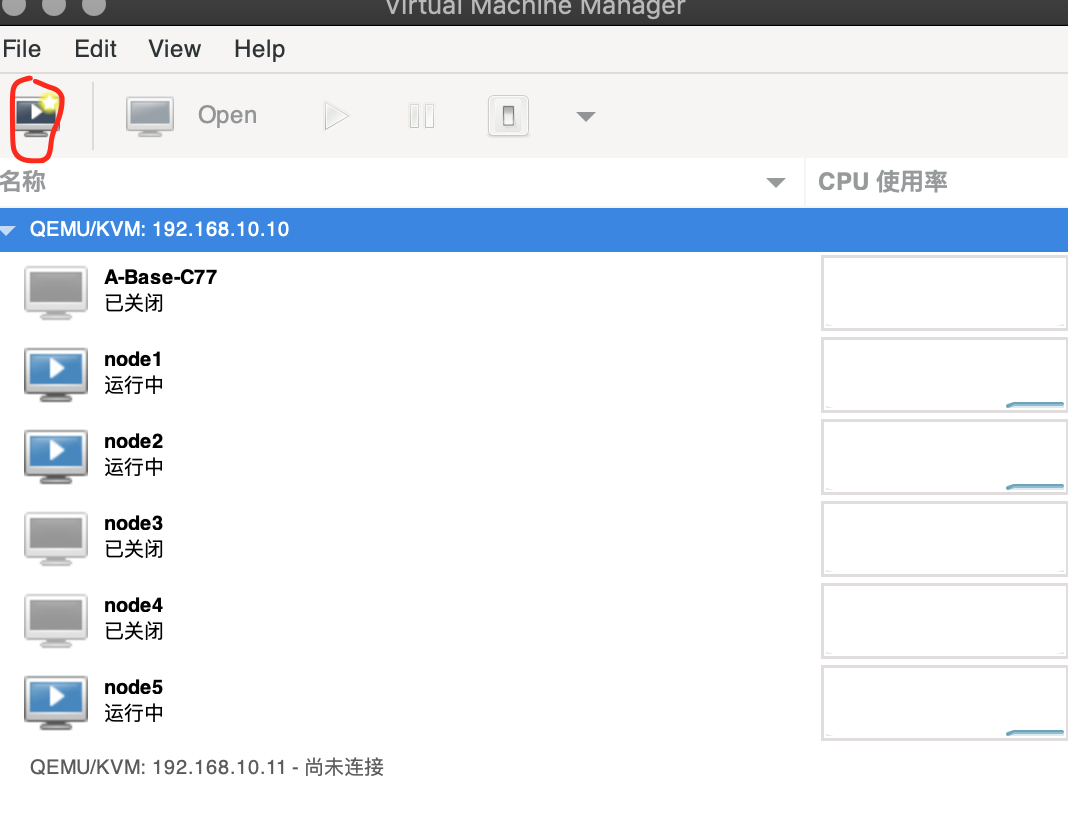Click the CPU usage graph for node2
Screen dimensions: 1068x828
point(944,457)
